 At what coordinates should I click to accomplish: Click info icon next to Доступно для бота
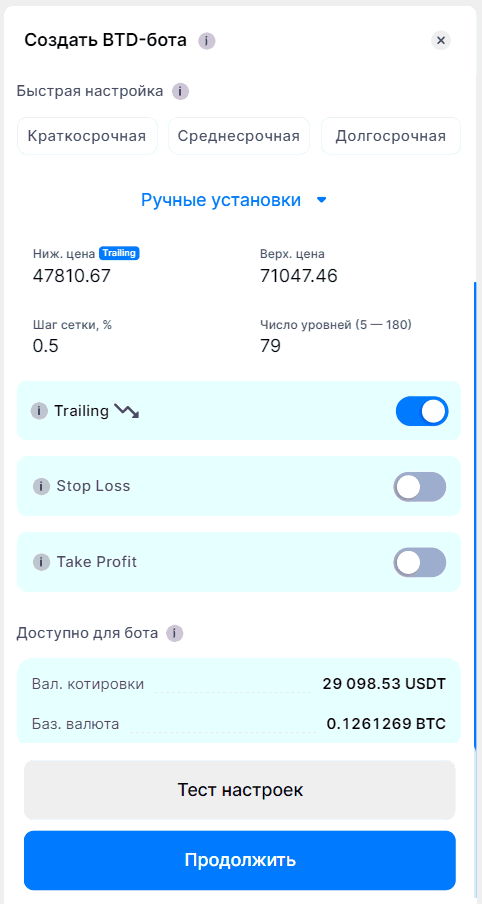(175, 634)
